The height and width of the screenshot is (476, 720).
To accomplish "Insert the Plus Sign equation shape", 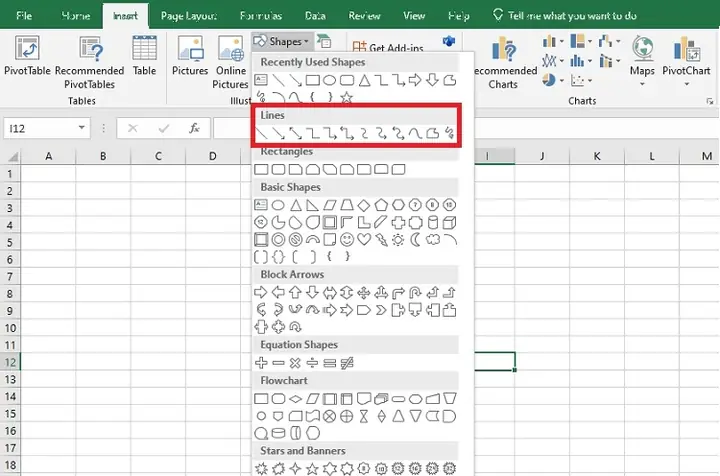I will (x=261, y=363).
